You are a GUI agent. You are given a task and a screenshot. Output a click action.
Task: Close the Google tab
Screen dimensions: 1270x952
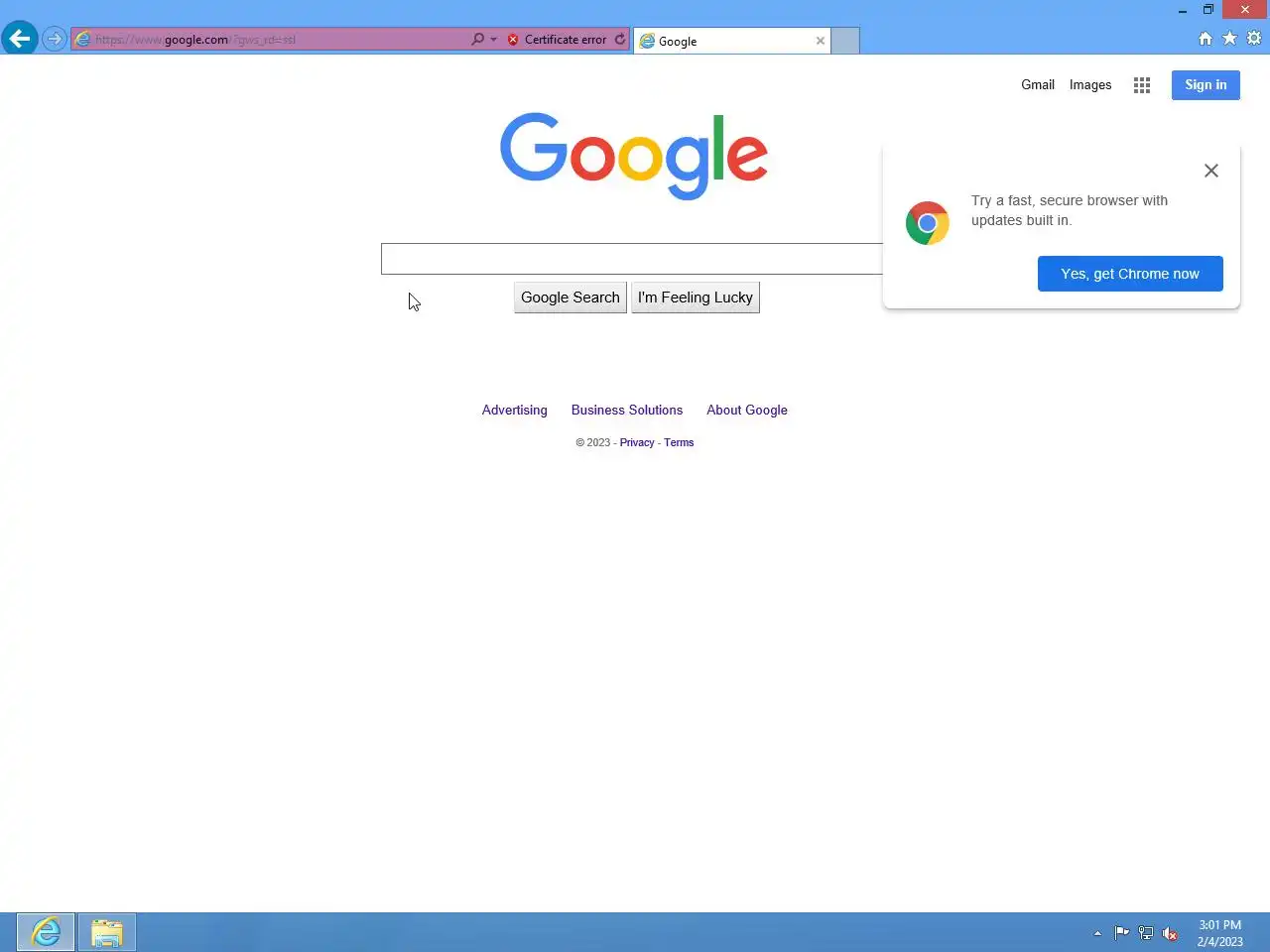click(821, 41)
